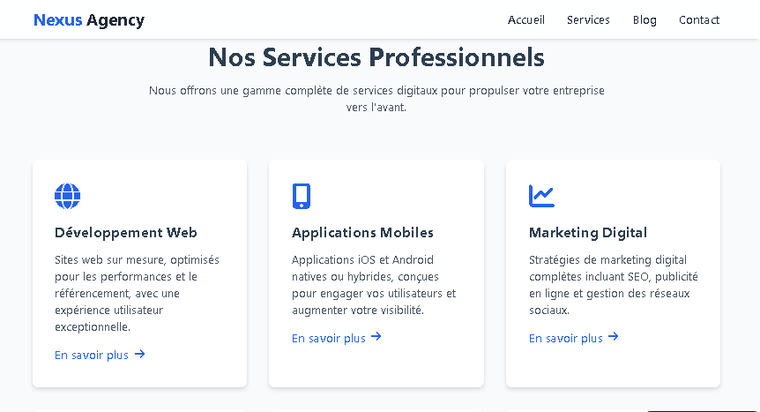Click the Nexus Agency logo
Viewport: 760px width, 412px height.
(x=89, y=20)
